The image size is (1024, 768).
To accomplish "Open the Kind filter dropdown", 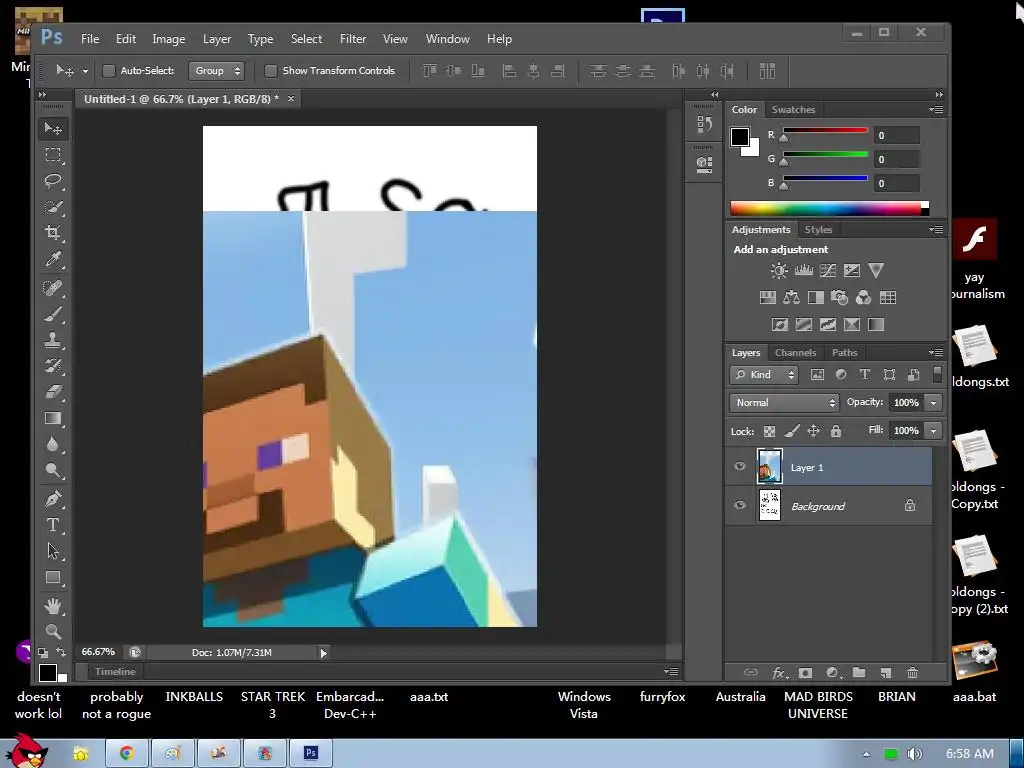I will (x=765, y=374).
